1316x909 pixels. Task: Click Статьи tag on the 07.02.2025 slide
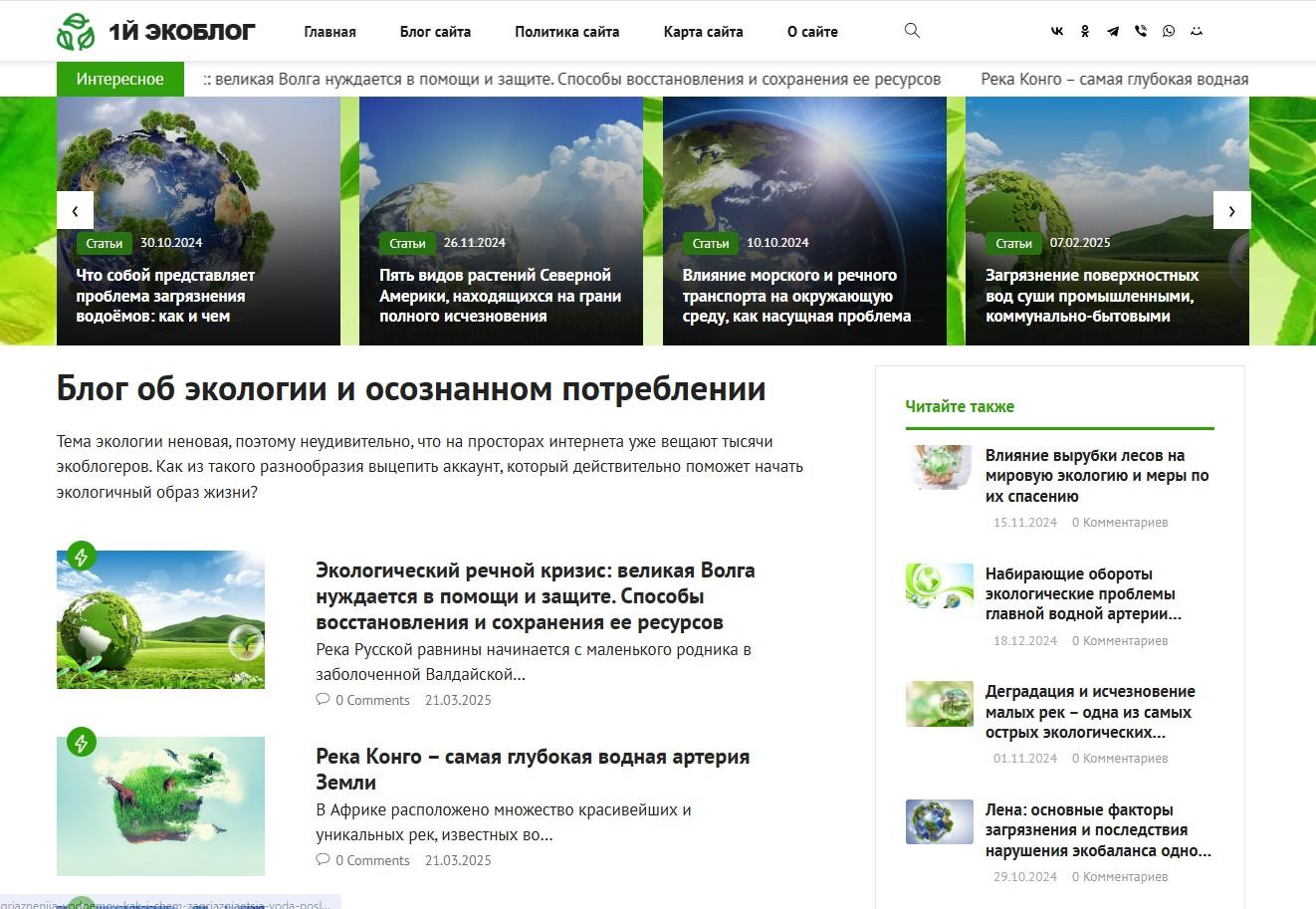tap(1013, 243)
